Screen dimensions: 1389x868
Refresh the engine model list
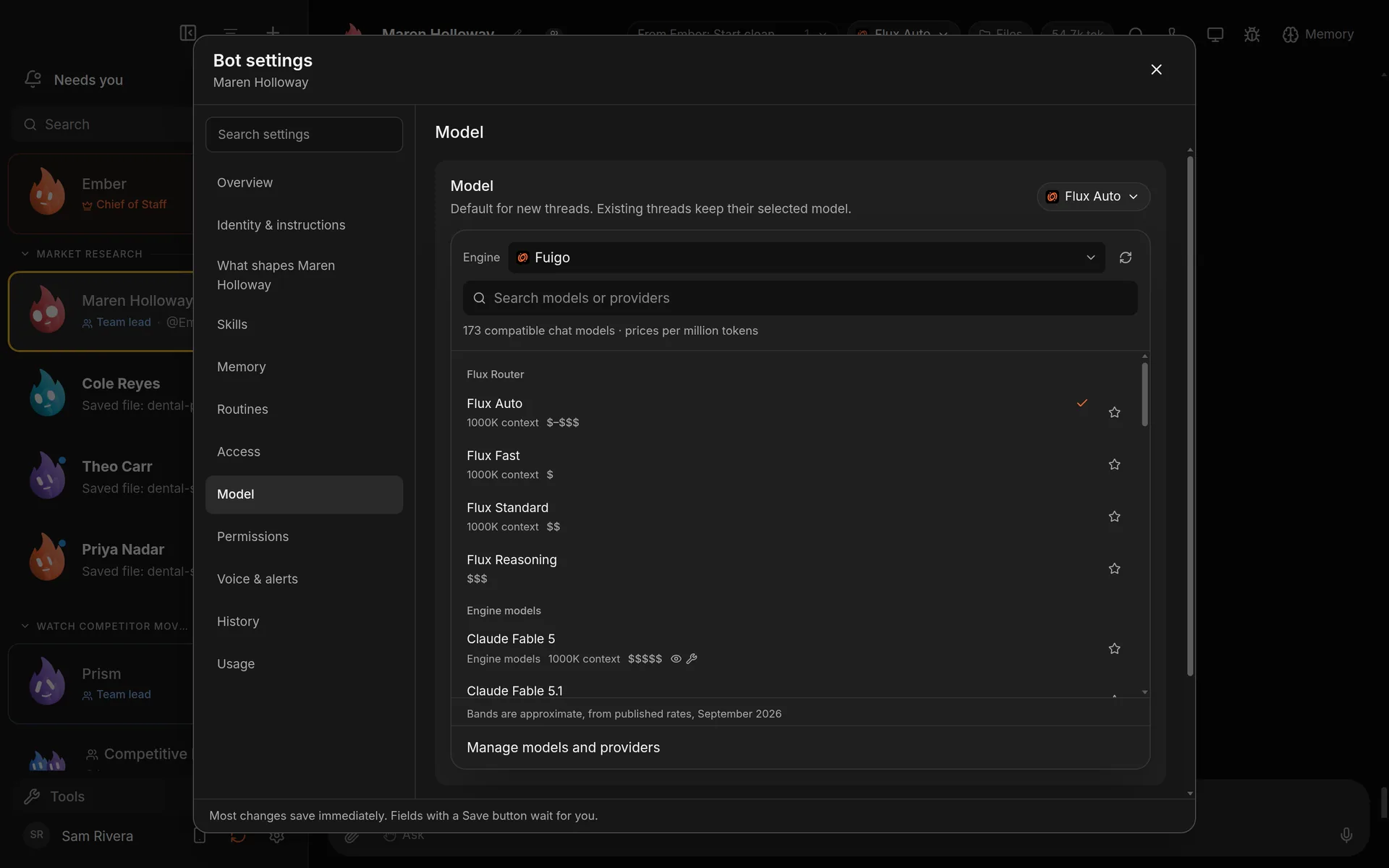point(1125,258)
